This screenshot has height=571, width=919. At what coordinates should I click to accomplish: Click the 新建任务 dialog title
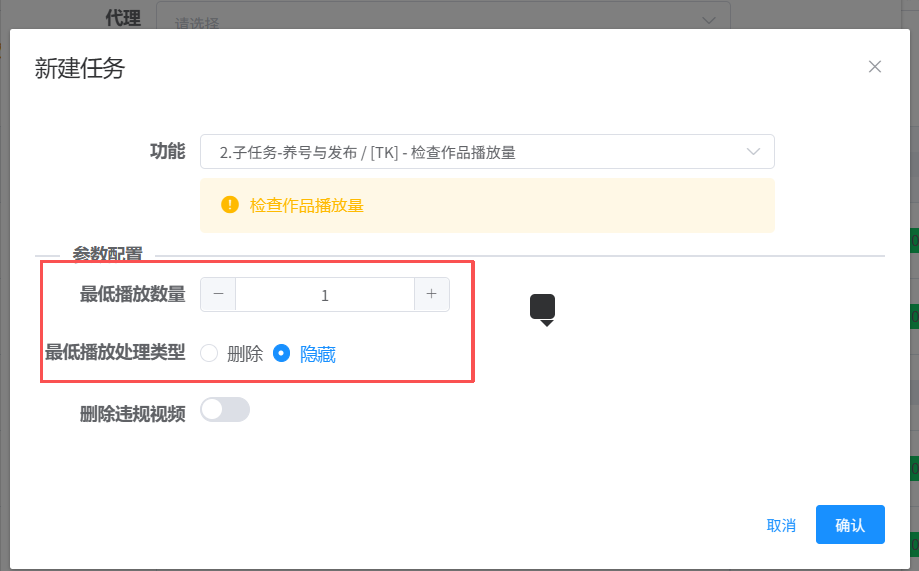(x=80, y=68)
